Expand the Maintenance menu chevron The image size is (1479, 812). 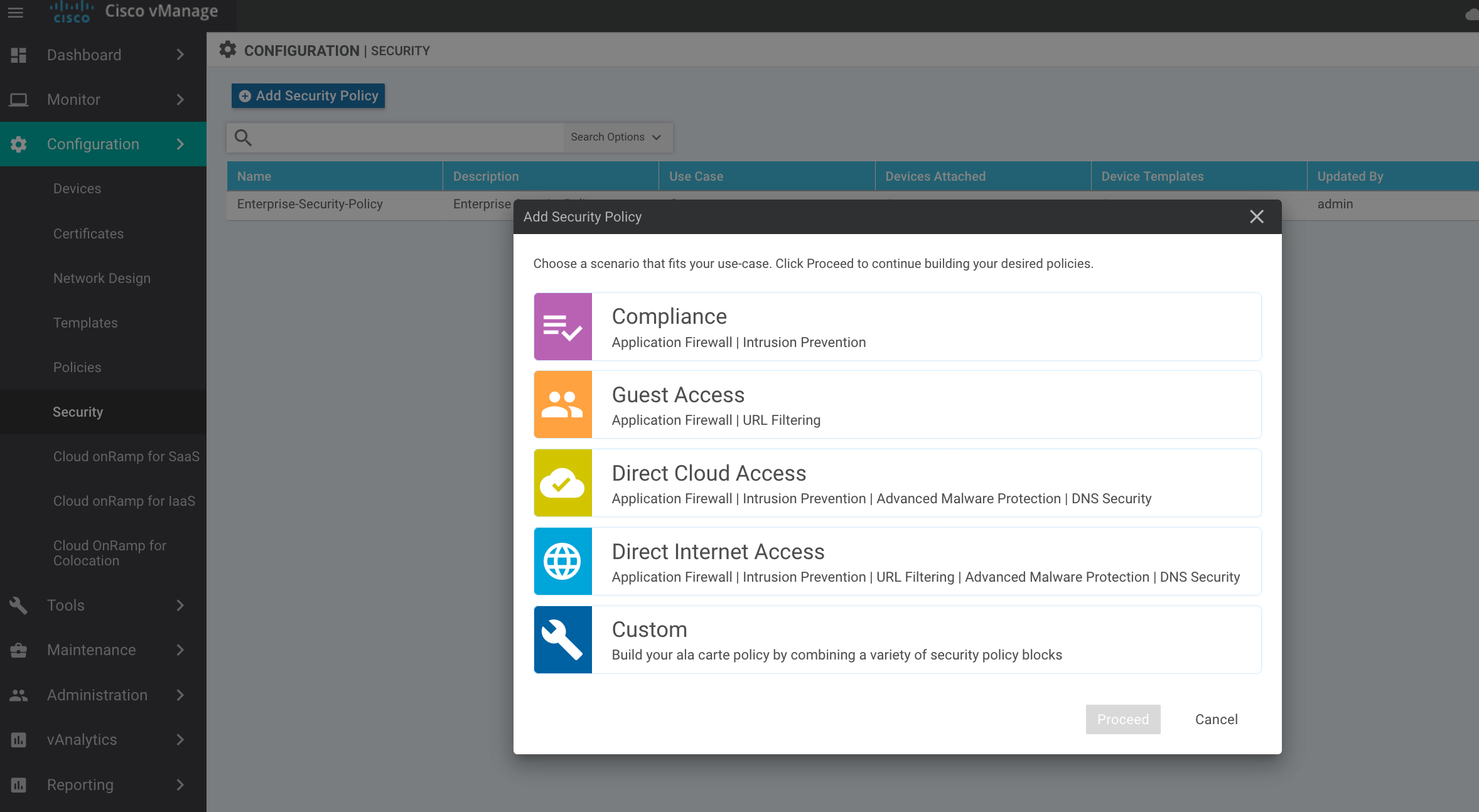pyautogui.click(x=180, y=650)
